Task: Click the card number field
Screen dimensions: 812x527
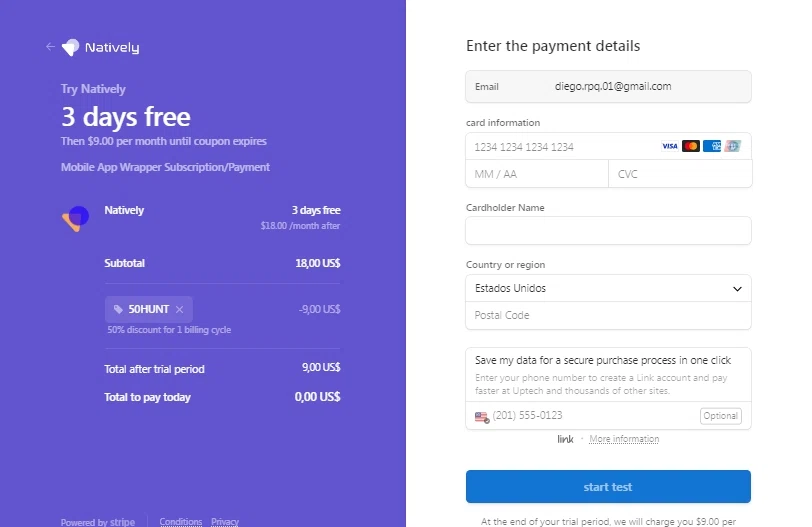Action: 562,147
